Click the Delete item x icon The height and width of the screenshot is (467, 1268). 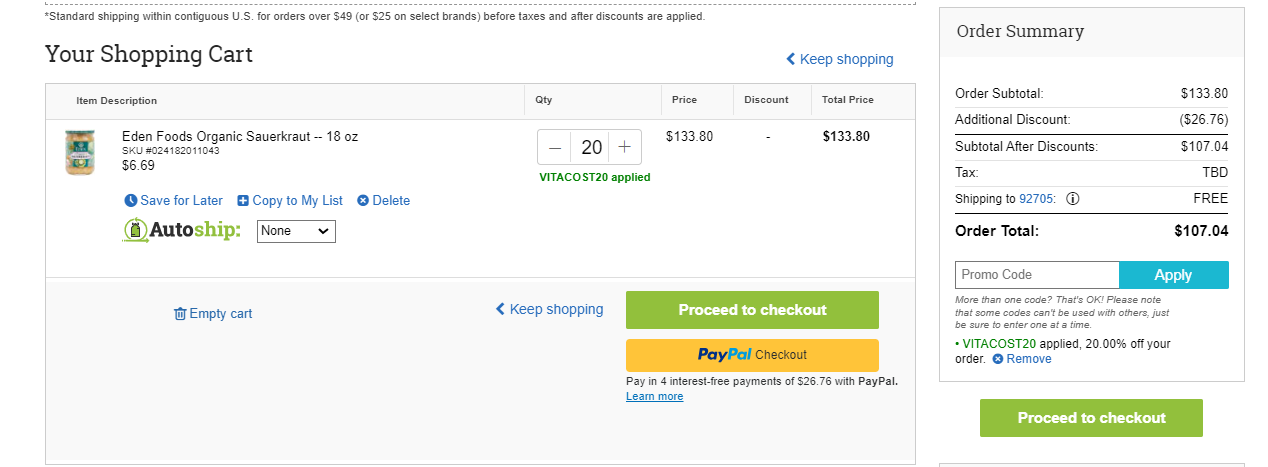pyautogui.click(x=363, y=201)
